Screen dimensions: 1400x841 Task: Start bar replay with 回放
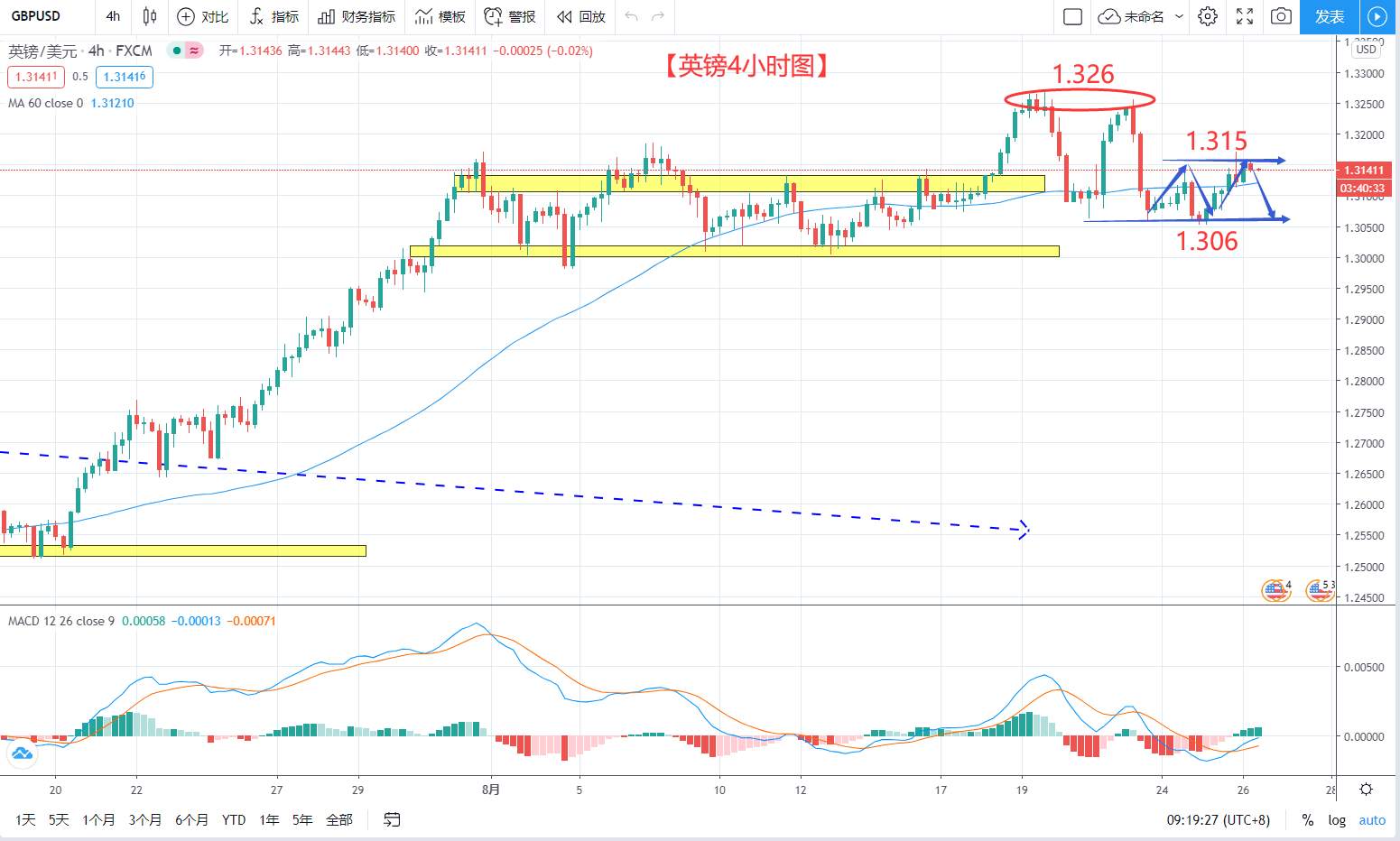tap(581, 16)
